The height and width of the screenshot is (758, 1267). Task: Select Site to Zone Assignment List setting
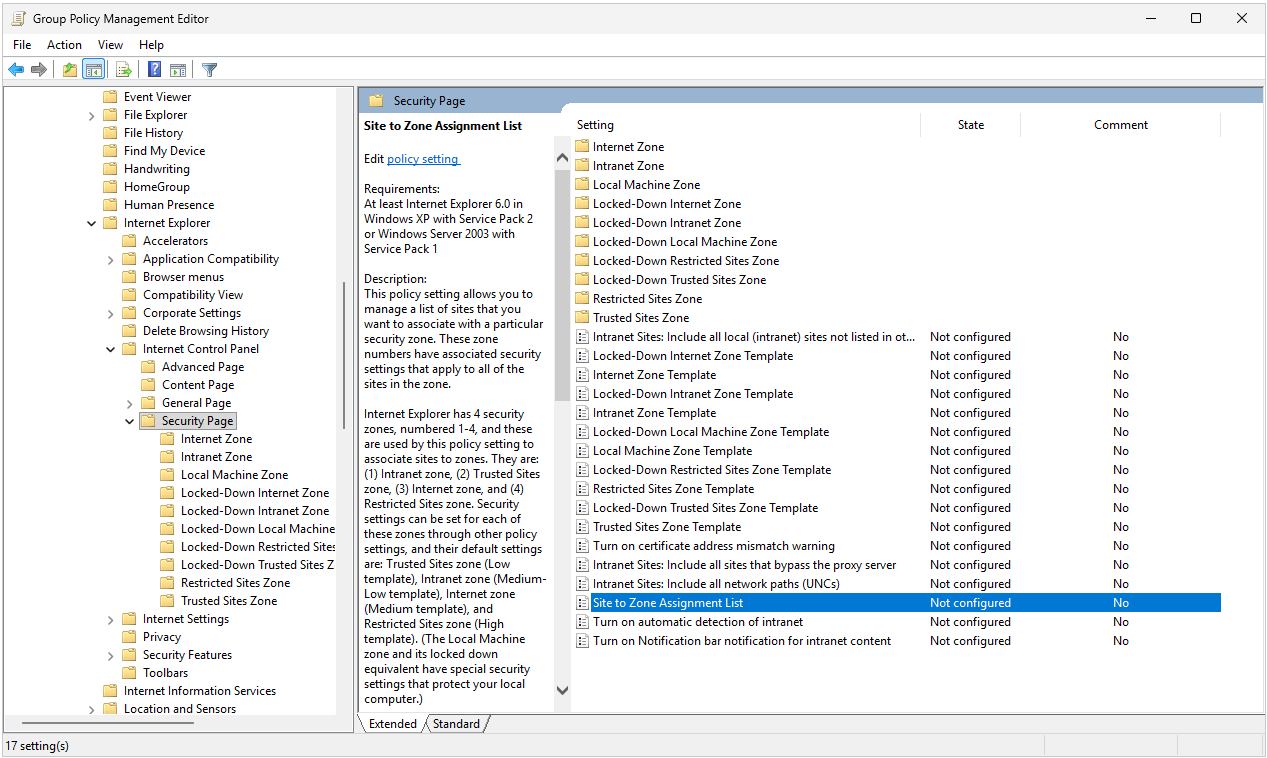click(898, 603)
